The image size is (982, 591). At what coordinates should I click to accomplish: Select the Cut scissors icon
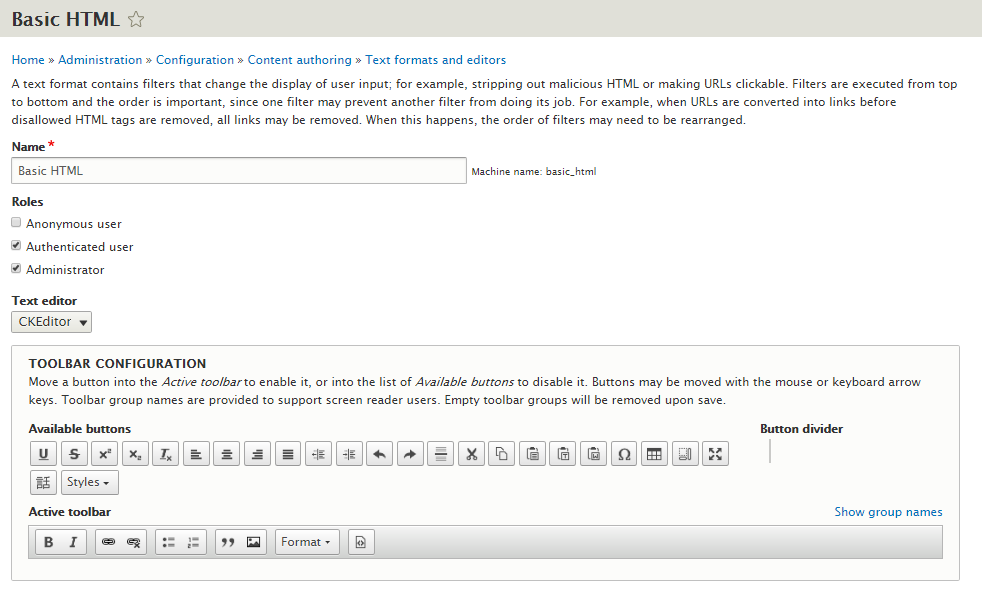[472, 454]
